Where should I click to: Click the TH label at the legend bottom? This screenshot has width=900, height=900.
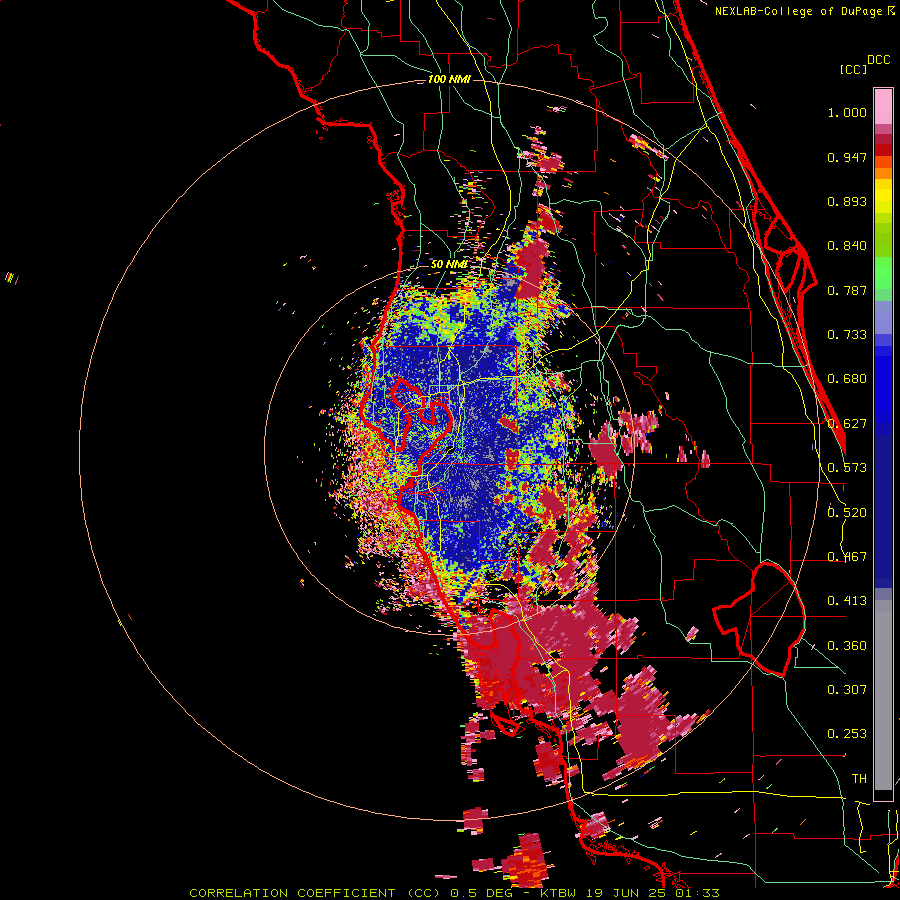859,778
